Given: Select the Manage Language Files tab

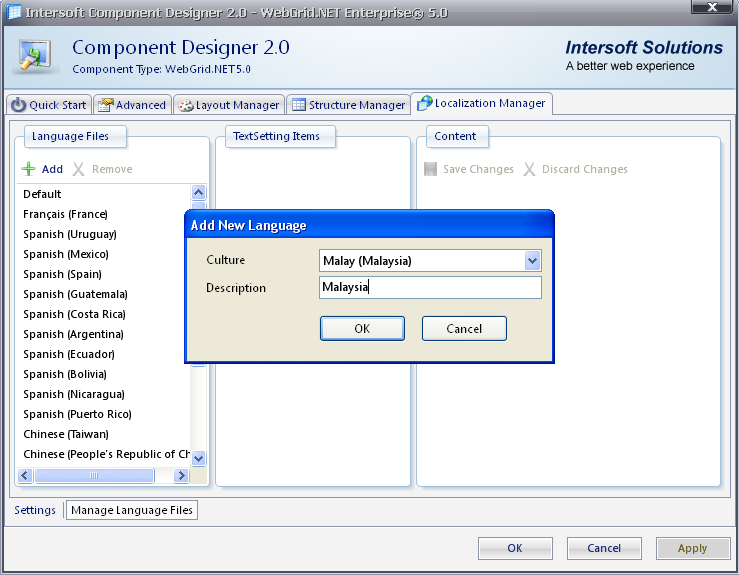Looking at the screenshot, I should click(132, 510).
